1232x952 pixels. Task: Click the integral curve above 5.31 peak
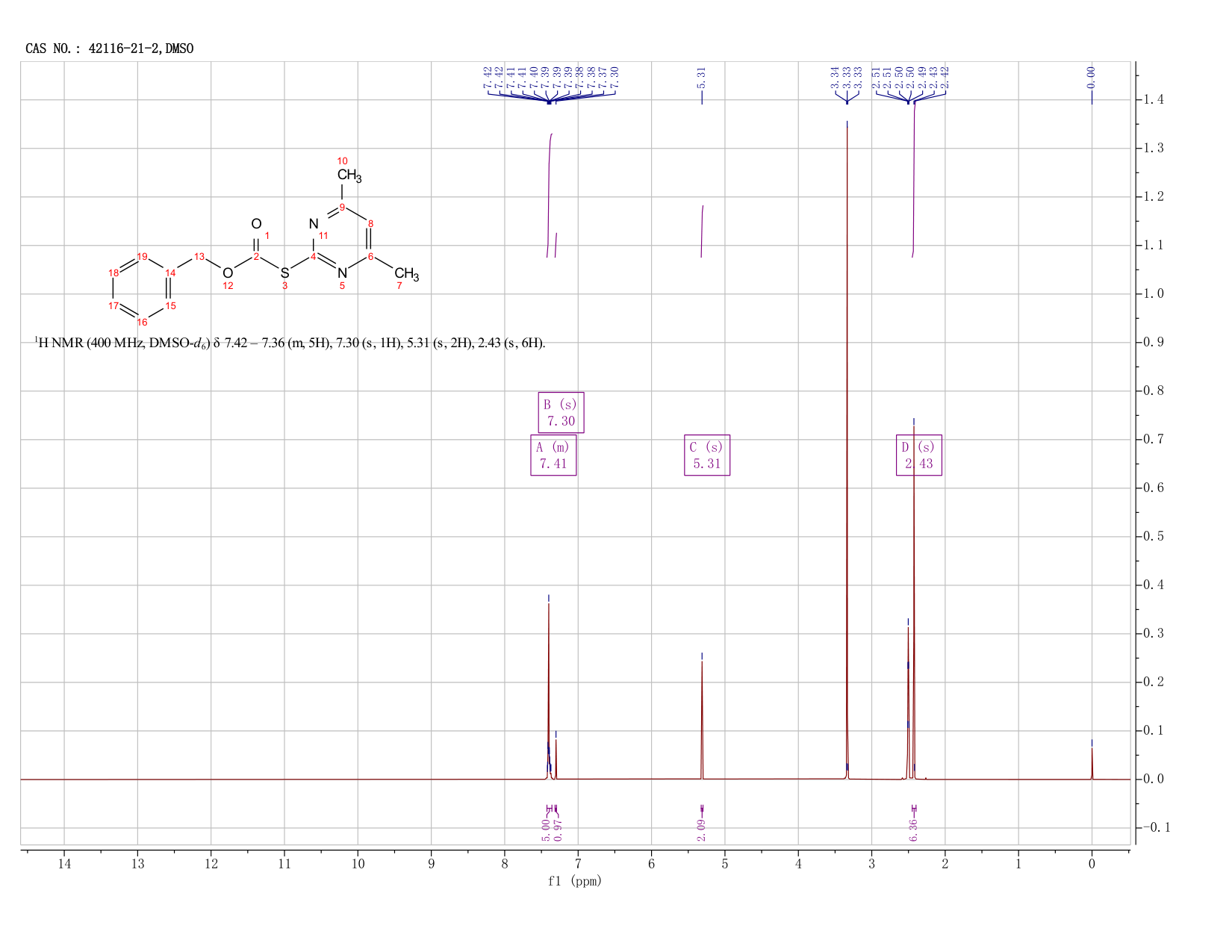(x=702, y=231)
